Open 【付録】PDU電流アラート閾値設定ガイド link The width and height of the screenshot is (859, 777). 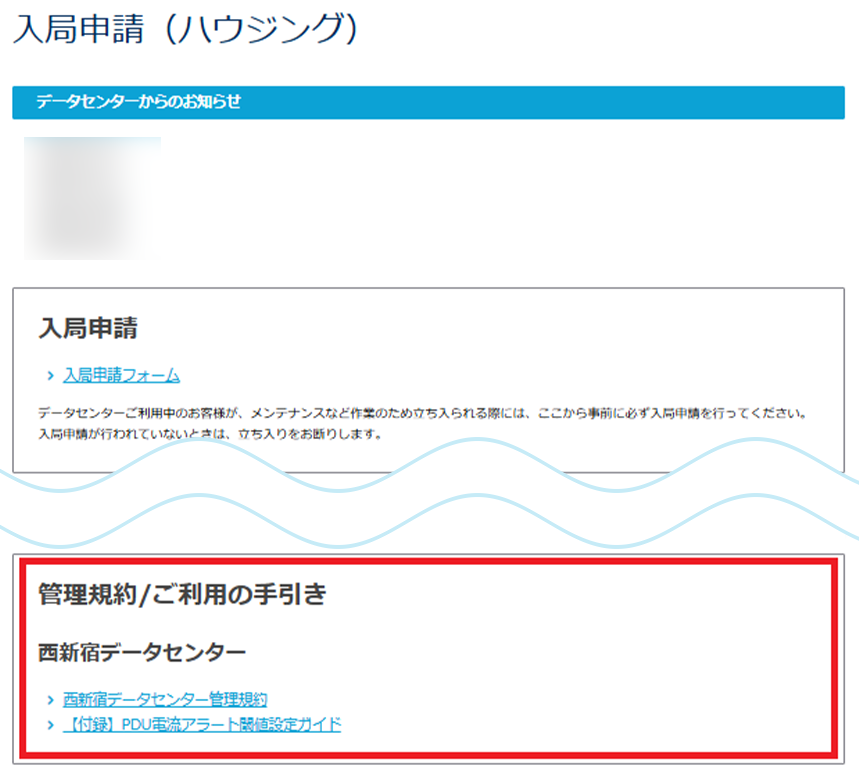click(202, 725)
